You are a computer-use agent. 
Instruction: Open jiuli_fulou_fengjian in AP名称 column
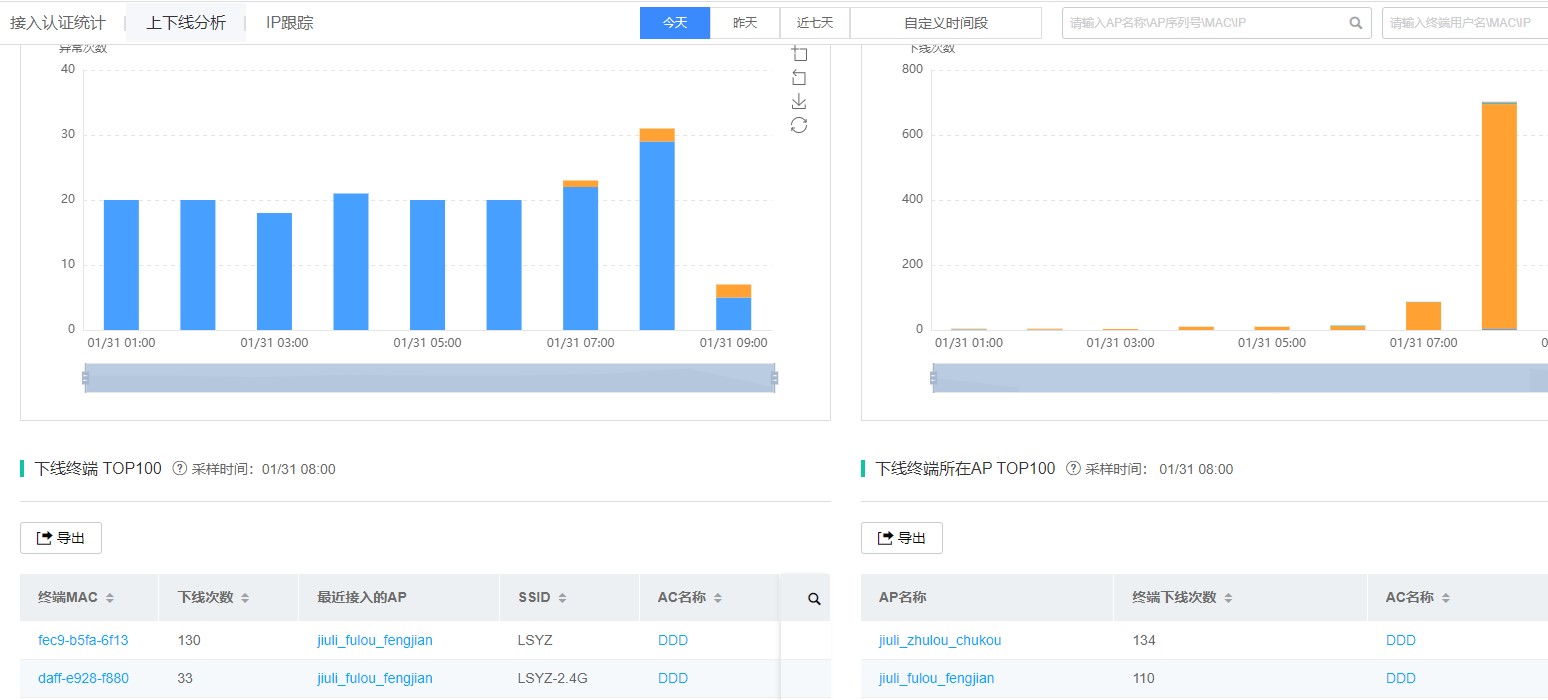tap(937, 678)
